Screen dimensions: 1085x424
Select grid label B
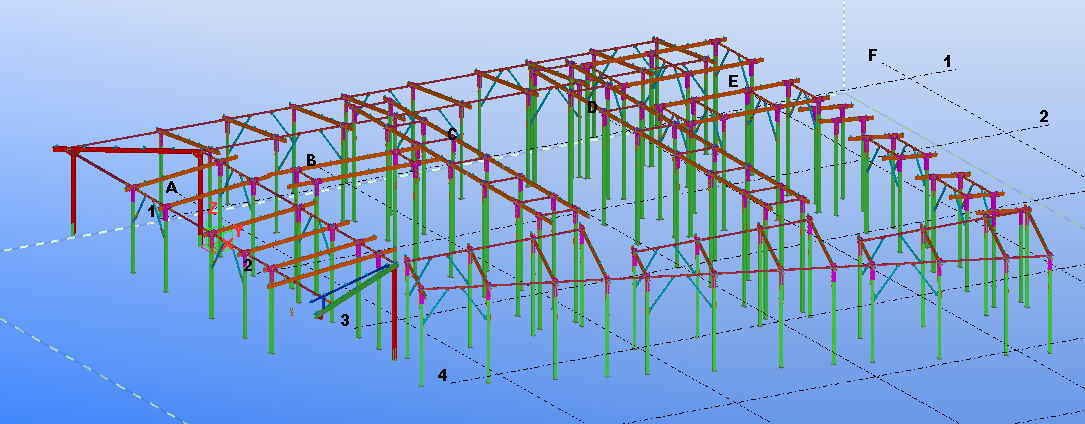(311, 160)
